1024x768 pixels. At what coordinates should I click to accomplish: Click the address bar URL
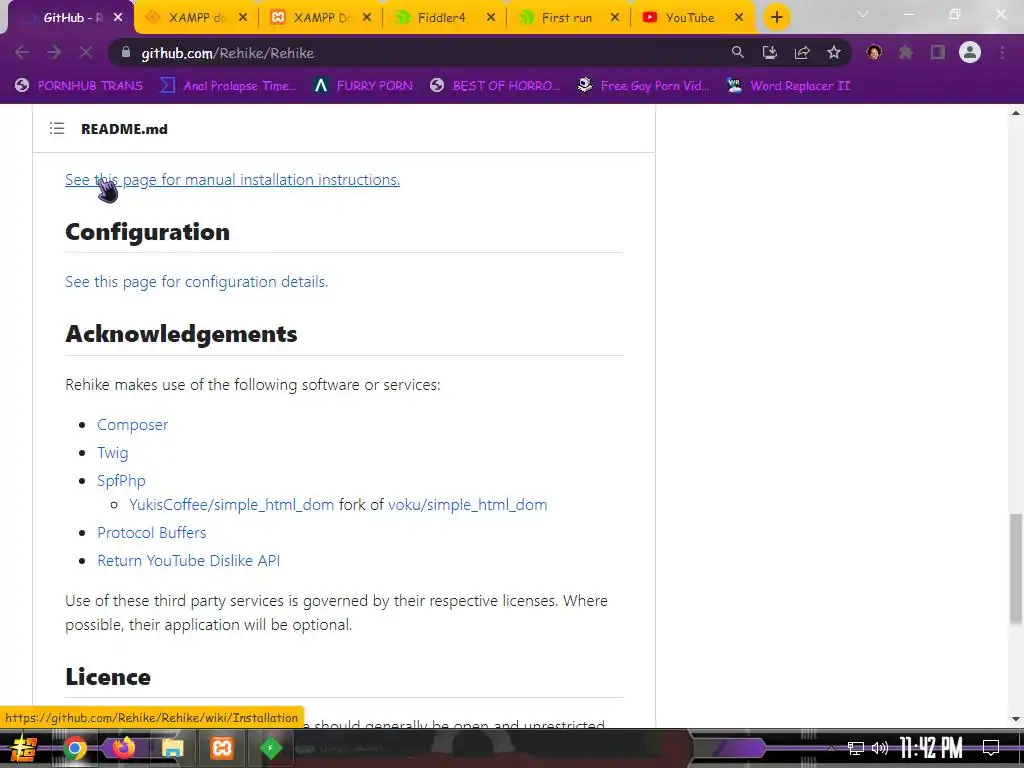(x=227, y=53)
